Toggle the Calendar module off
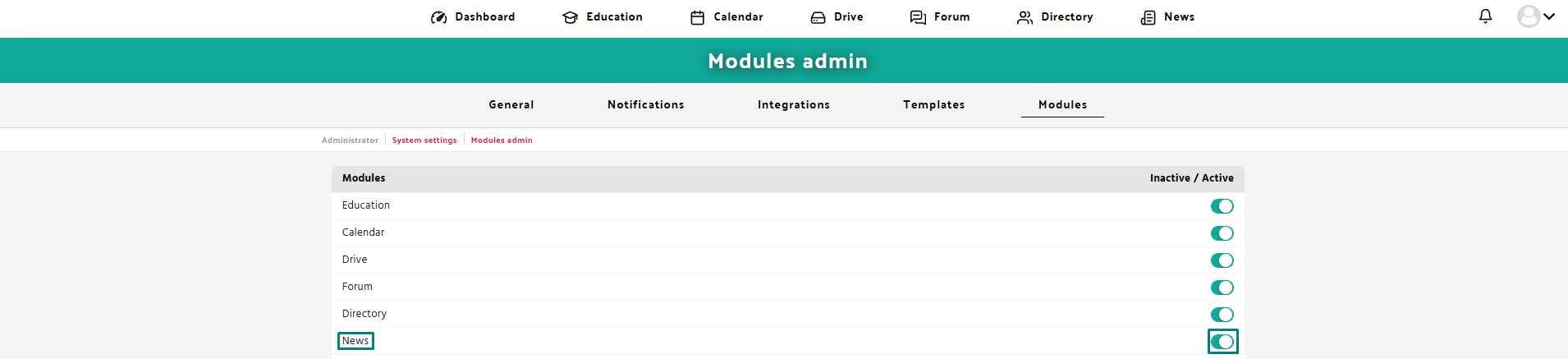The height and width of the screenshot is (359, 1568). click(x=1222, y=233)
